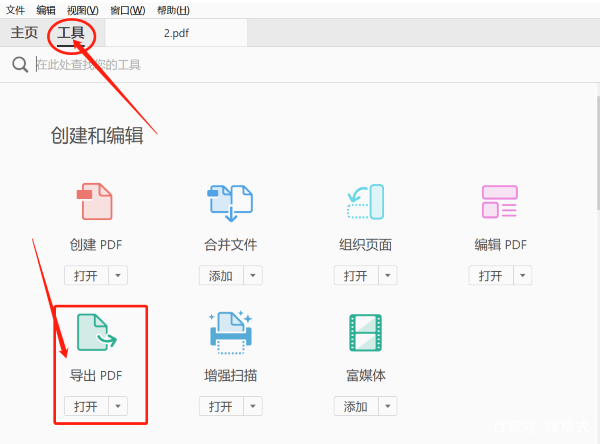Expand dropdown arrow beside 富媒体 添加
The width and height of the screenshot is (600, 444).
[388, 406]
